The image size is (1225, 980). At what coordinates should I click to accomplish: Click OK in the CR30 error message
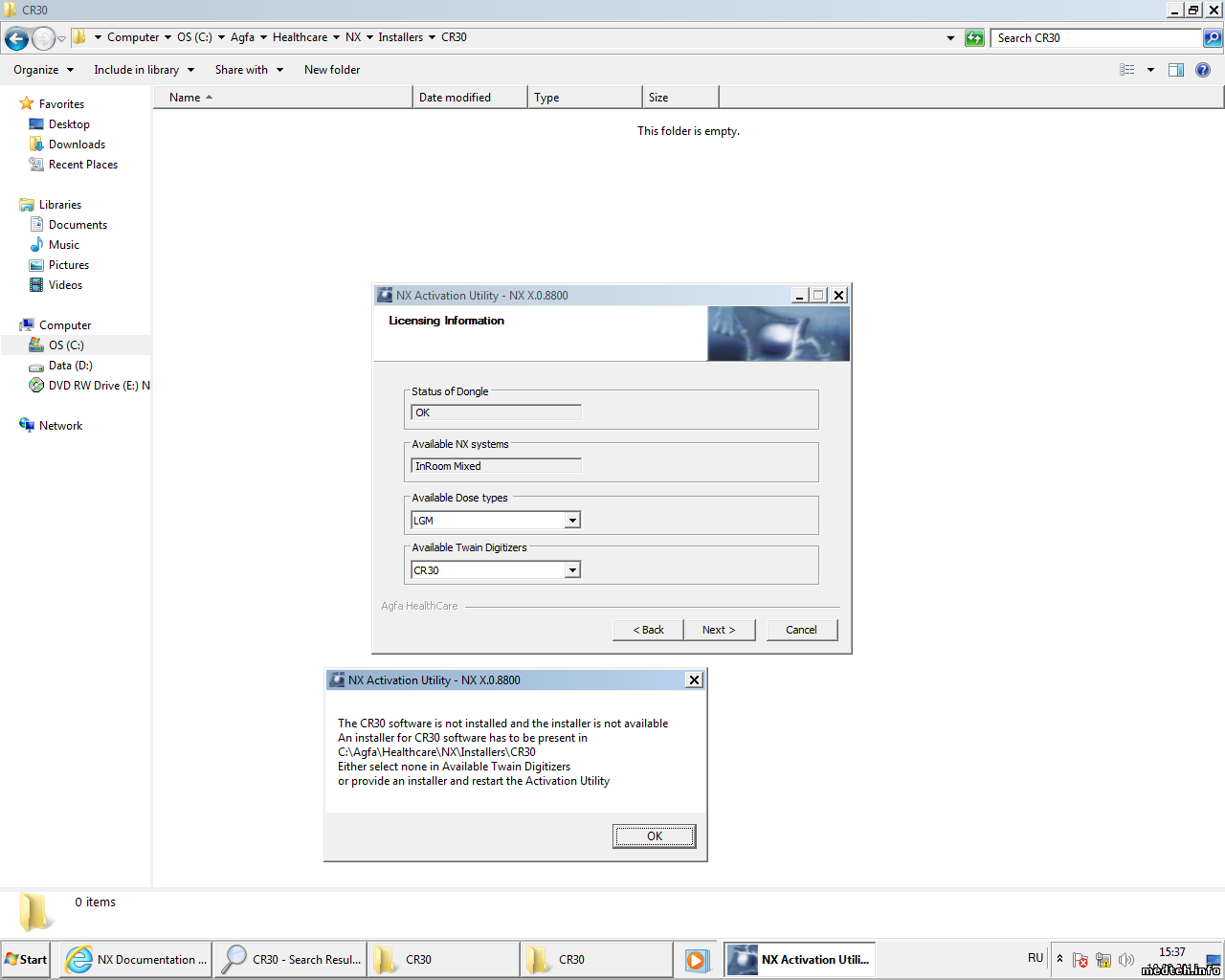click(x=654, y=836)
